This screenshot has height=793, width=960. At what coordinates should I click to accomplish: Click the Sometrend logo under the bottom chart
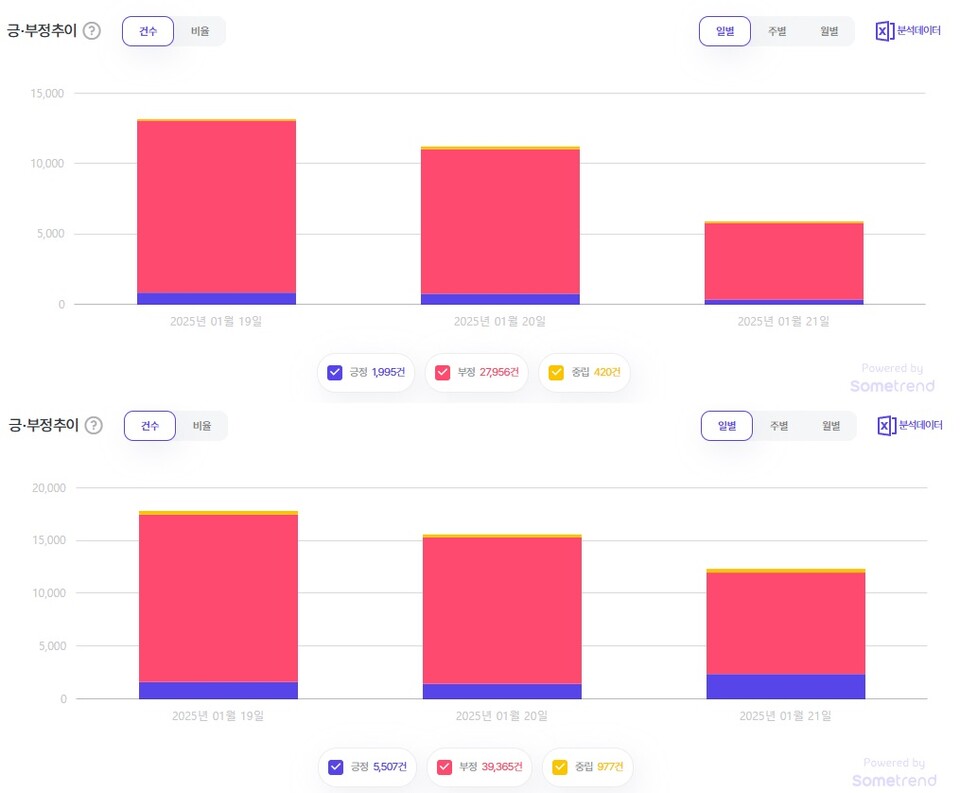click(x=894, y=780)
